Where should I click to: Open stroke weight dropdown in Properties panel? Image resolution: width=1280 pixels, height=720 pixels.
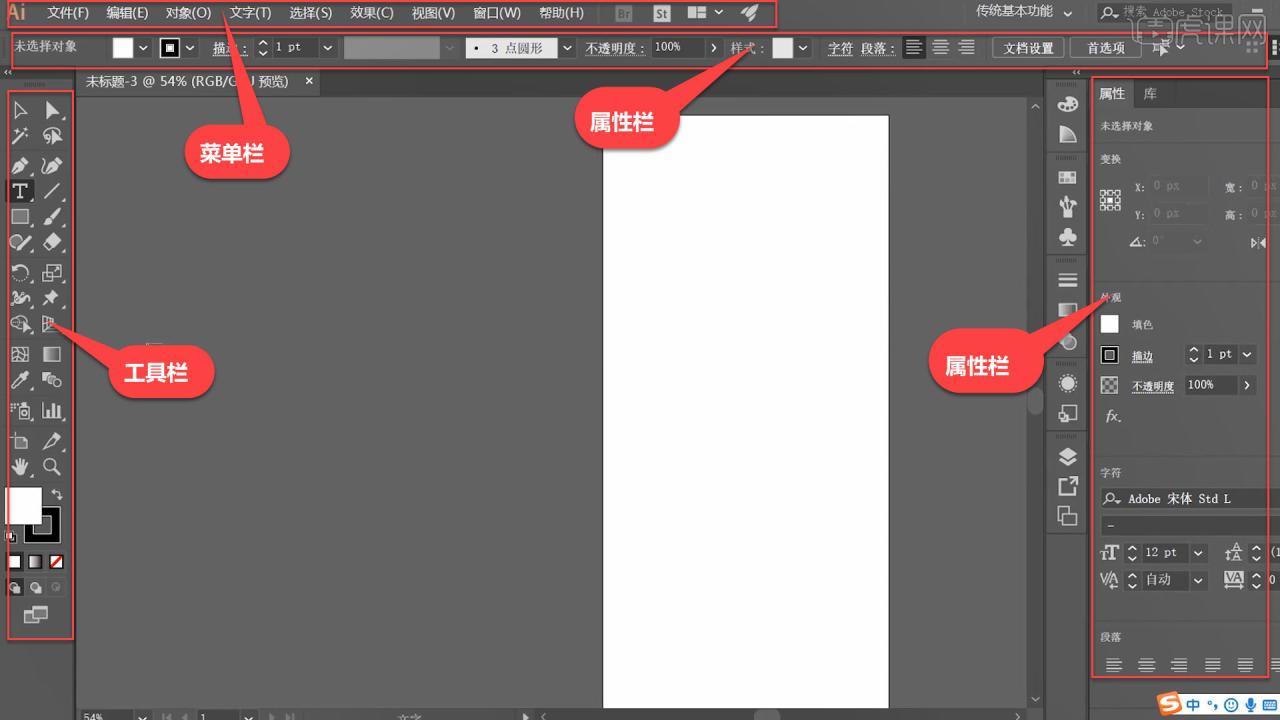click(x=1247, y=355)
